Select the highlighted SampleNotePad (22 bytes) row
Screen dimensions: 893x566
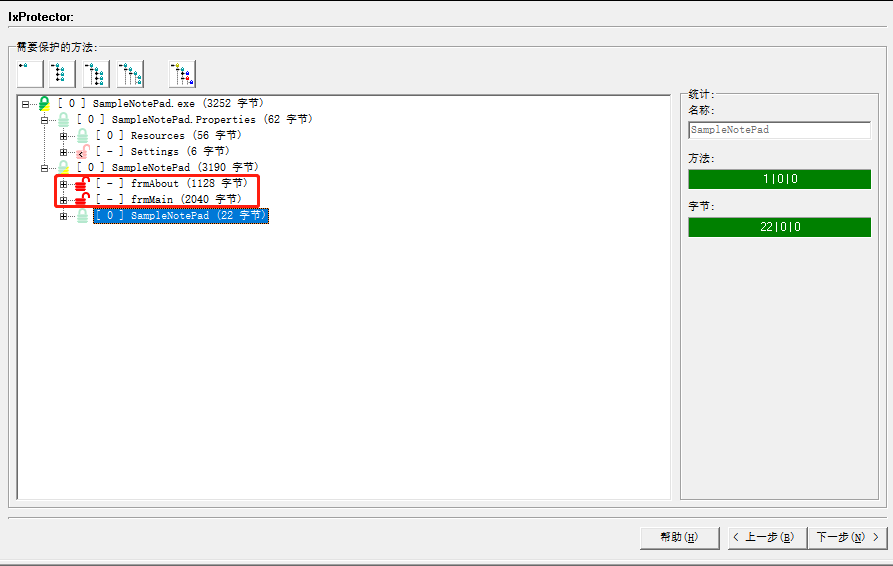(x=181, y=215)
